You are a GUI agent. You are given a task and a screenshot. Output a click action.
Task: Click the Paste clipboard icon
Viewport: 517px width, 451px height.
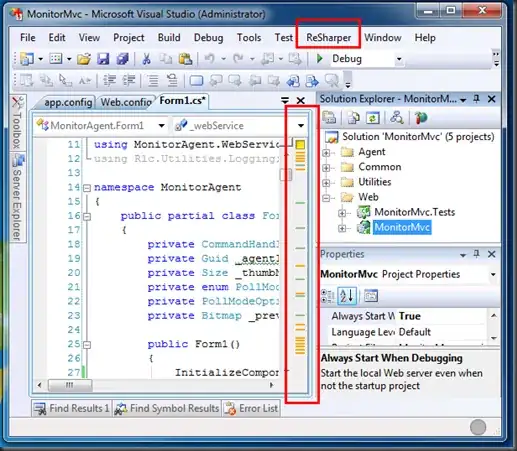point(185,59)
